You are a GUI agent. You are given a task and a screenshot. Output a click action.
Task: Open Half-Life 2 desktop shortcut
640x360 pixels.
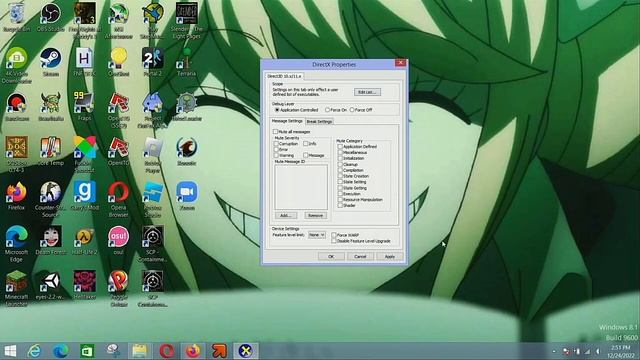84,240
